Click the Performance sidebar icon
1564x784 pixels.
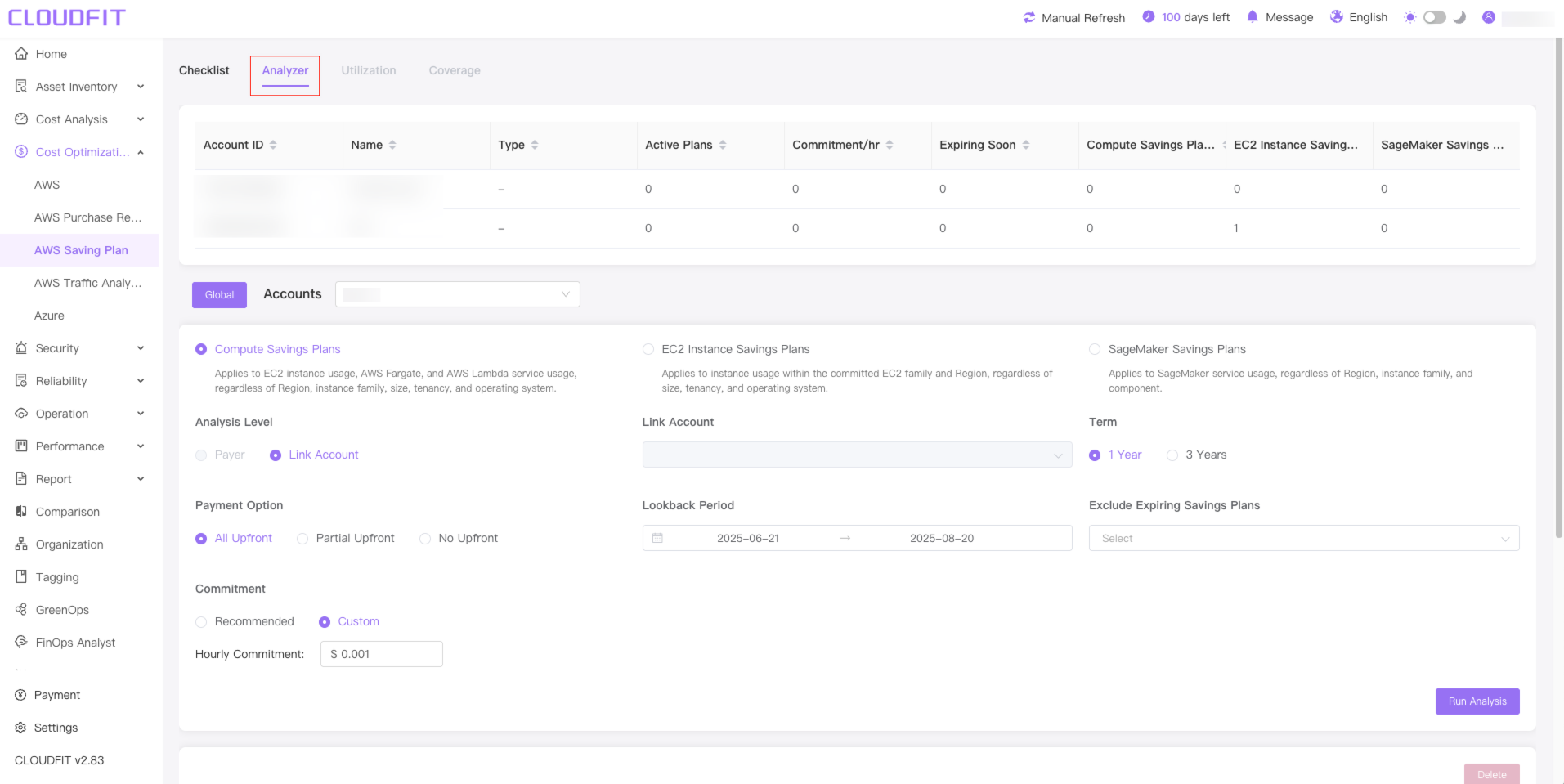21,446
